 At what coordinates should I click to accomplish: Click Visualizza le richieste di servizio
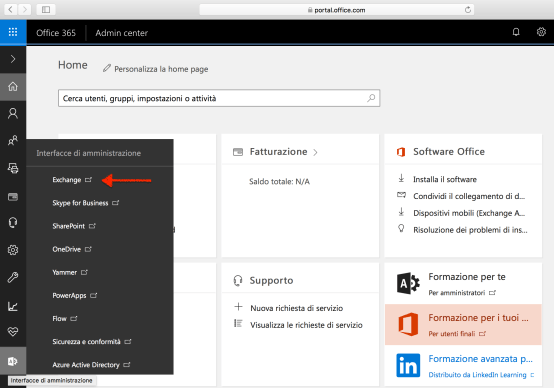click(x=306, y=325)
